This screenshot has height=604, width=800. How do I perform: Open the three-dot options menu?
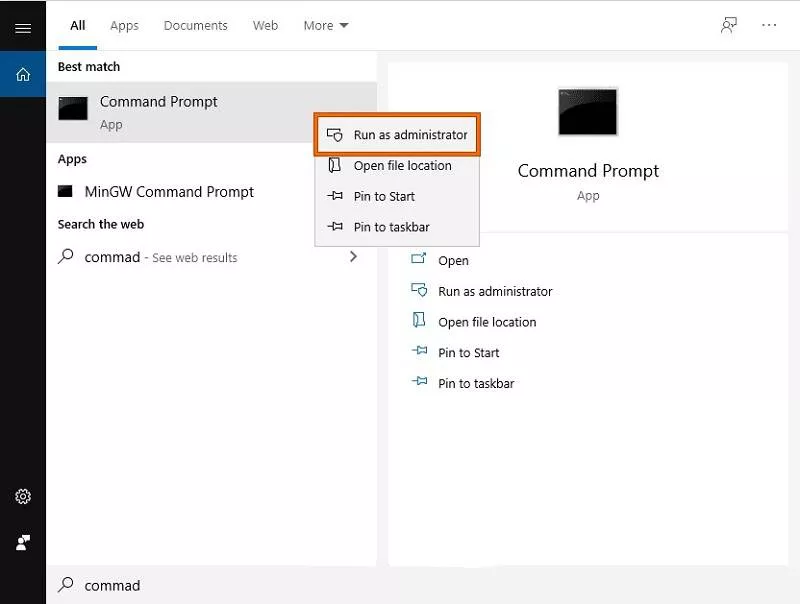pos(769,26)
